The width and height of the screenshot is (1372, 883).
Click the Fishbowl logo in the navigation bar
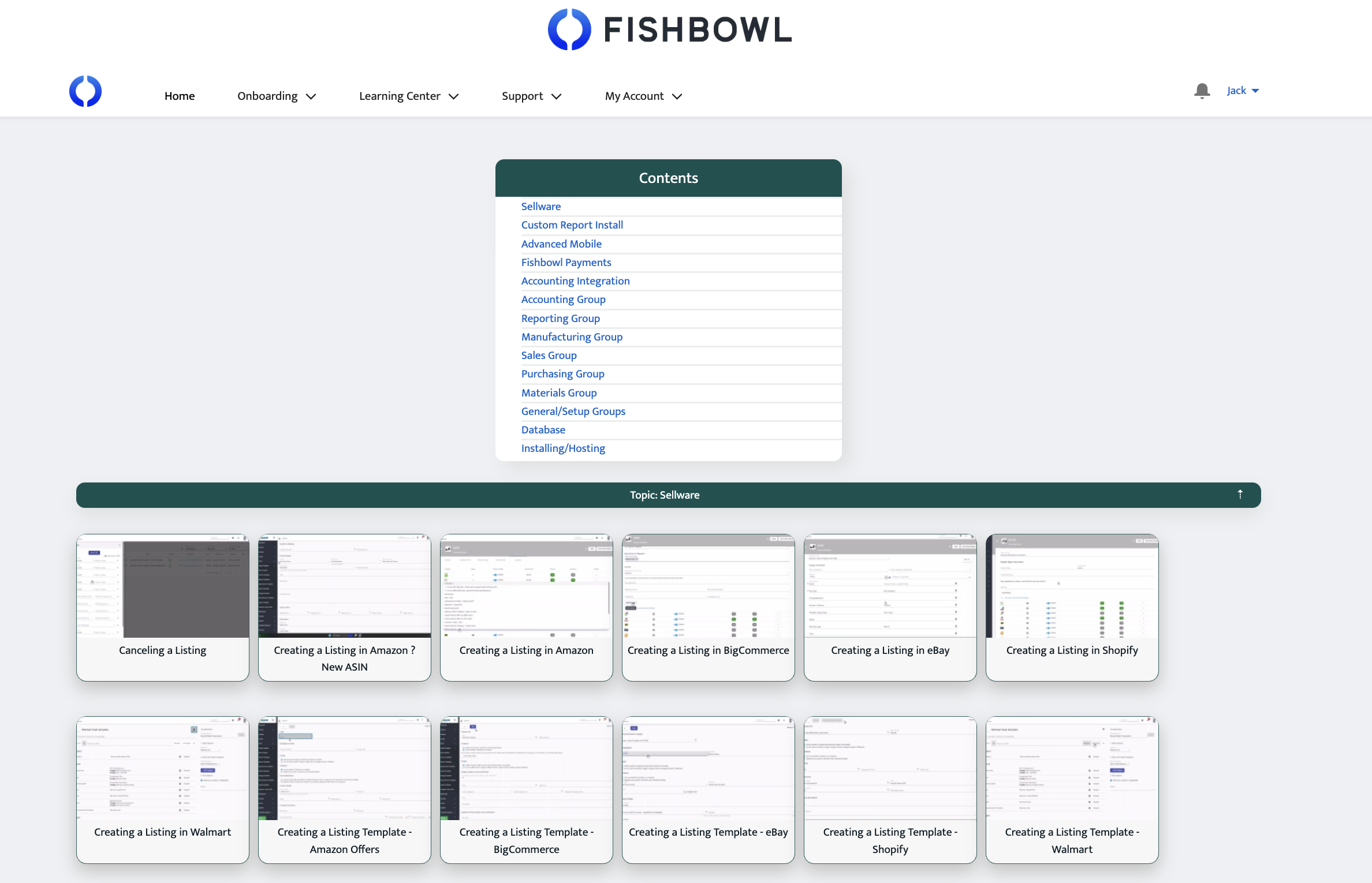tap(85, 91)
